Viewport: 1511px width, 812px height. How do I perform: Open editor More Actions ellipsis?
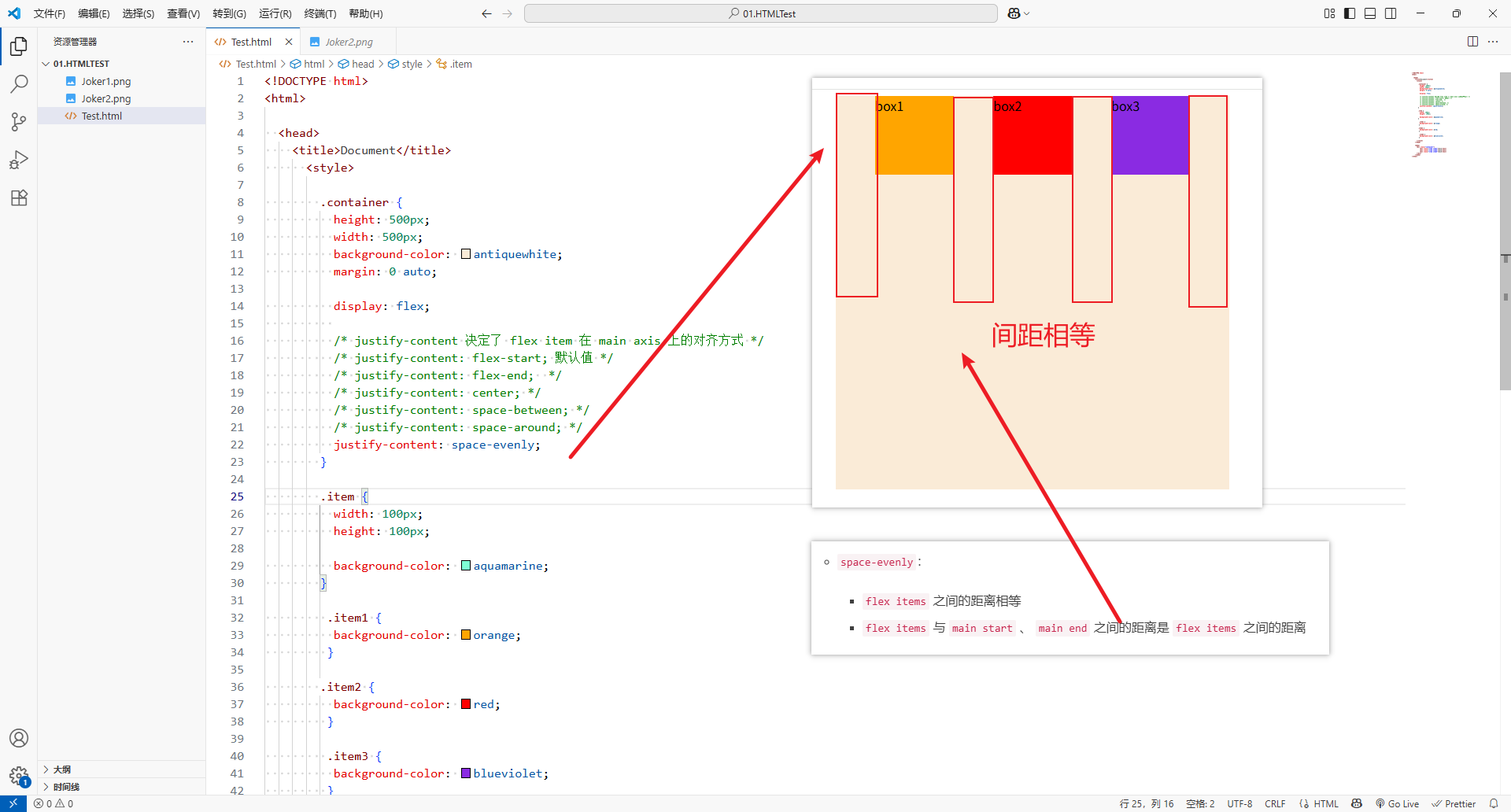1493,42
